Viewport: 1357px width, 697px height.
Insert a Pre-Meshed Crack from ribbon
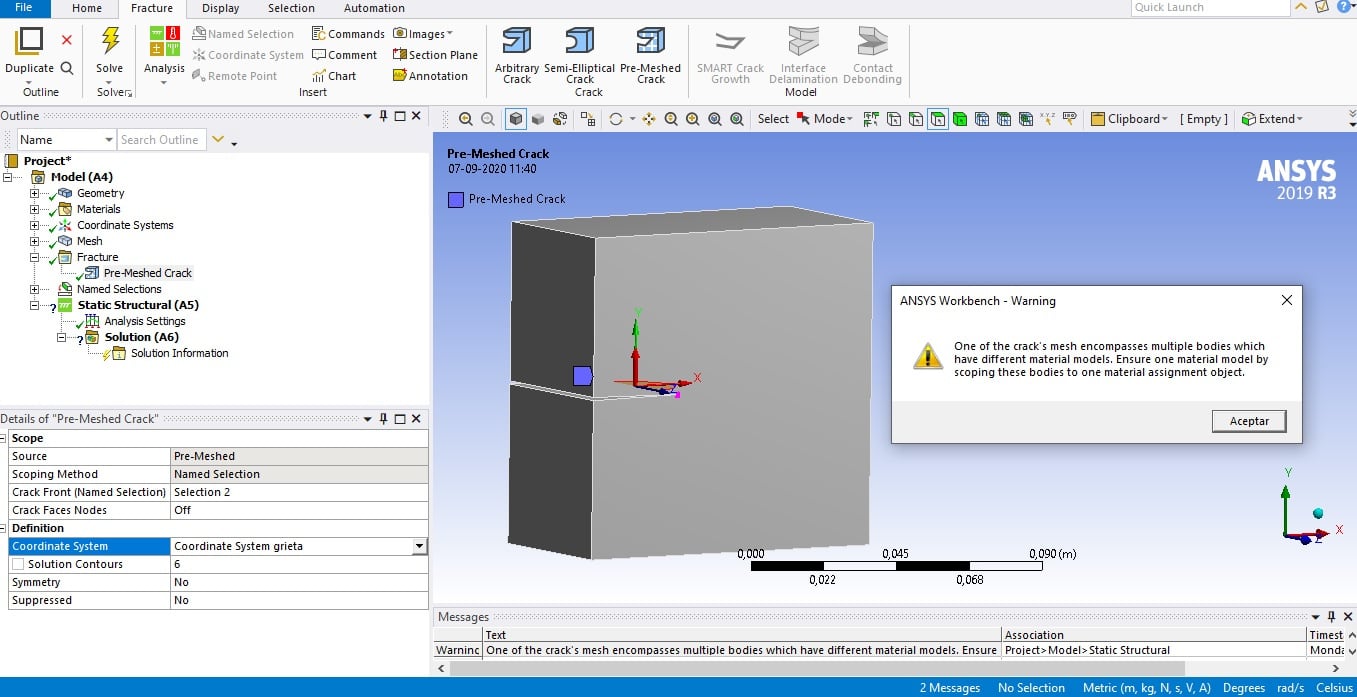[x=650, y=55]
